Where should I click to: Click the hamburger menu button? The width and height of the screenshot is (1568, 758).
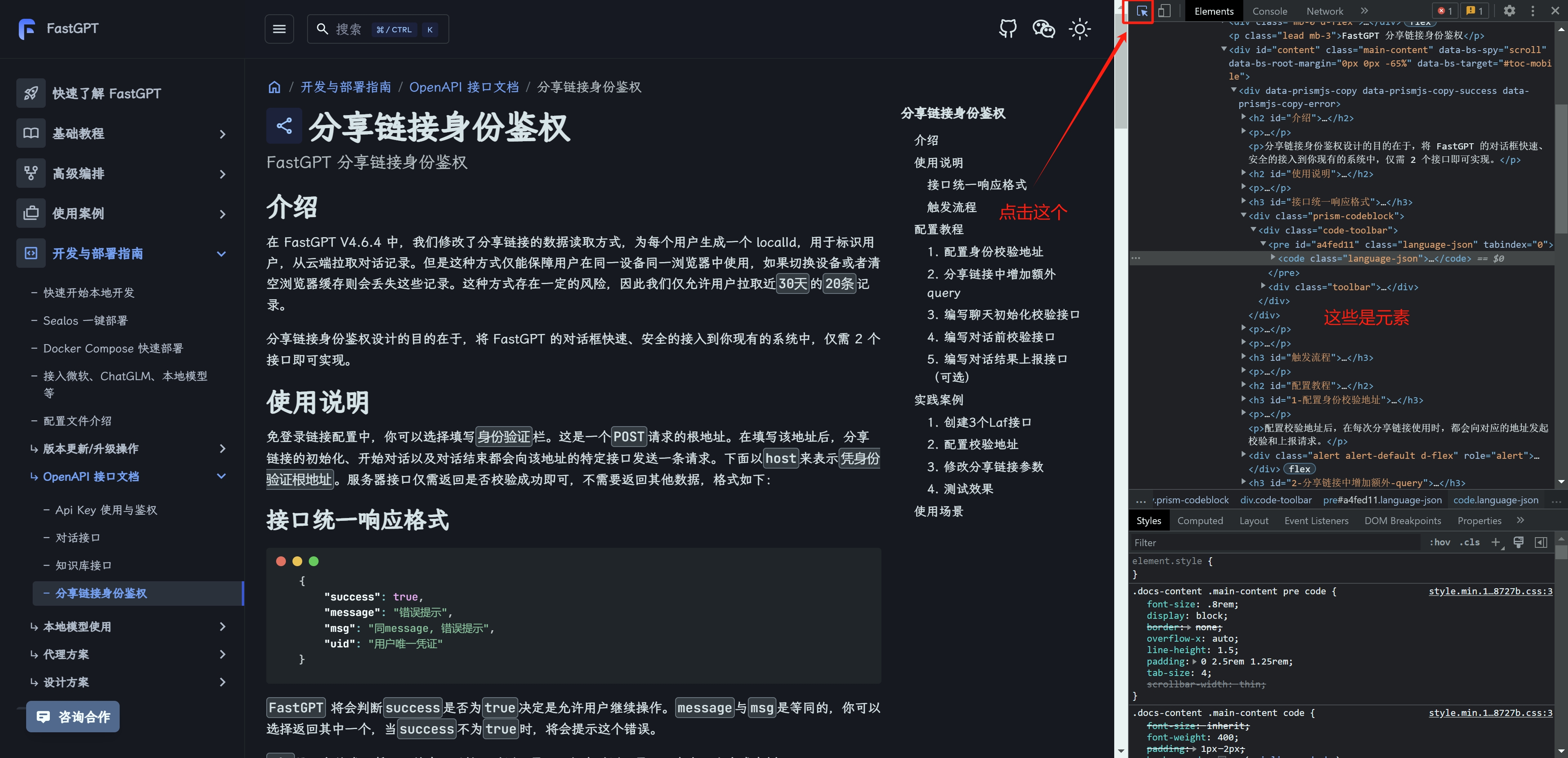coord(279,29)
